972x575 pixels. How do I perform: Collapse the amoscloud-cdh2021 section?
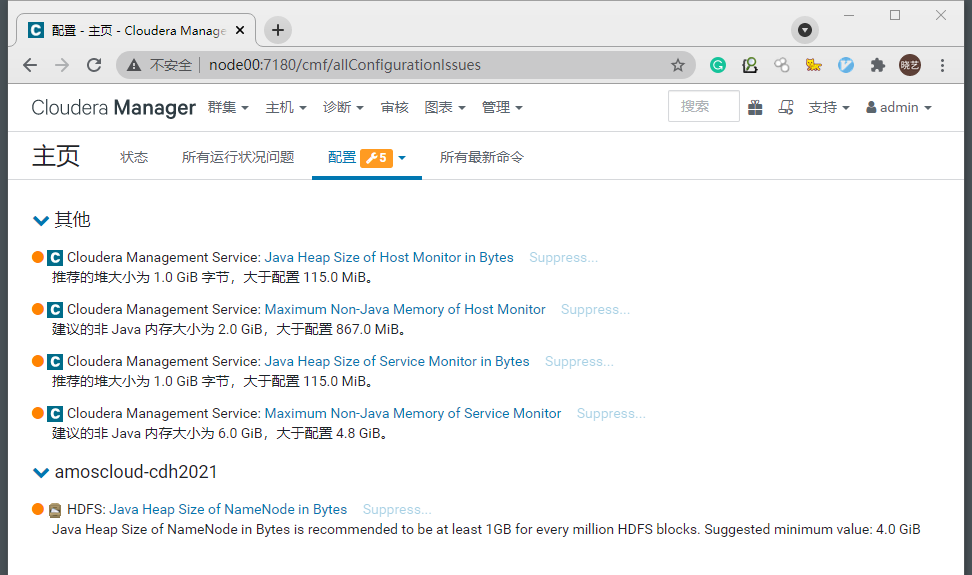click(x=41, y=473)
